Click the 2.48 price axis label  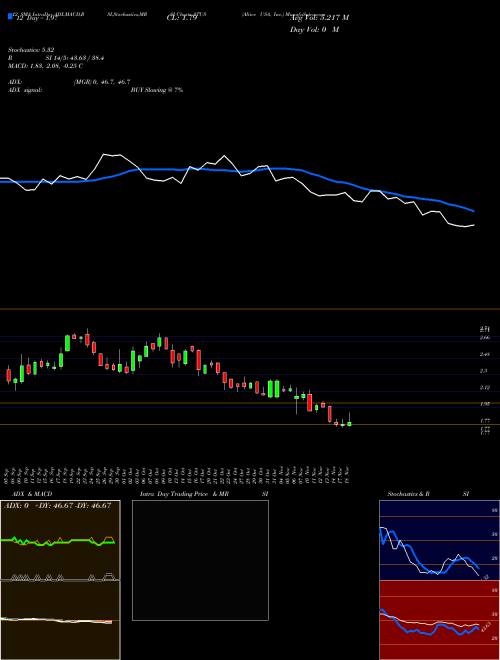[x=485, y=354]
